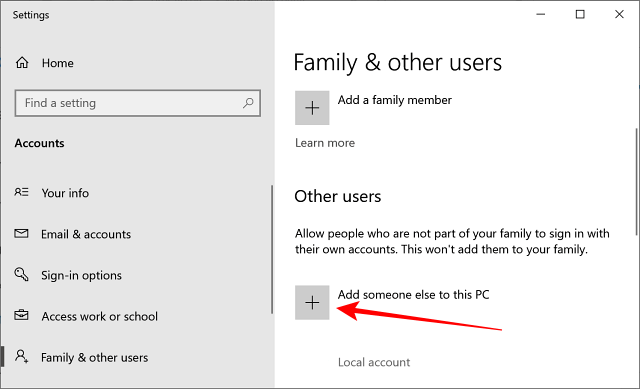Select Family & other users in sidebar
This screenshot has width=640, height=389.
tap(94, 358)
